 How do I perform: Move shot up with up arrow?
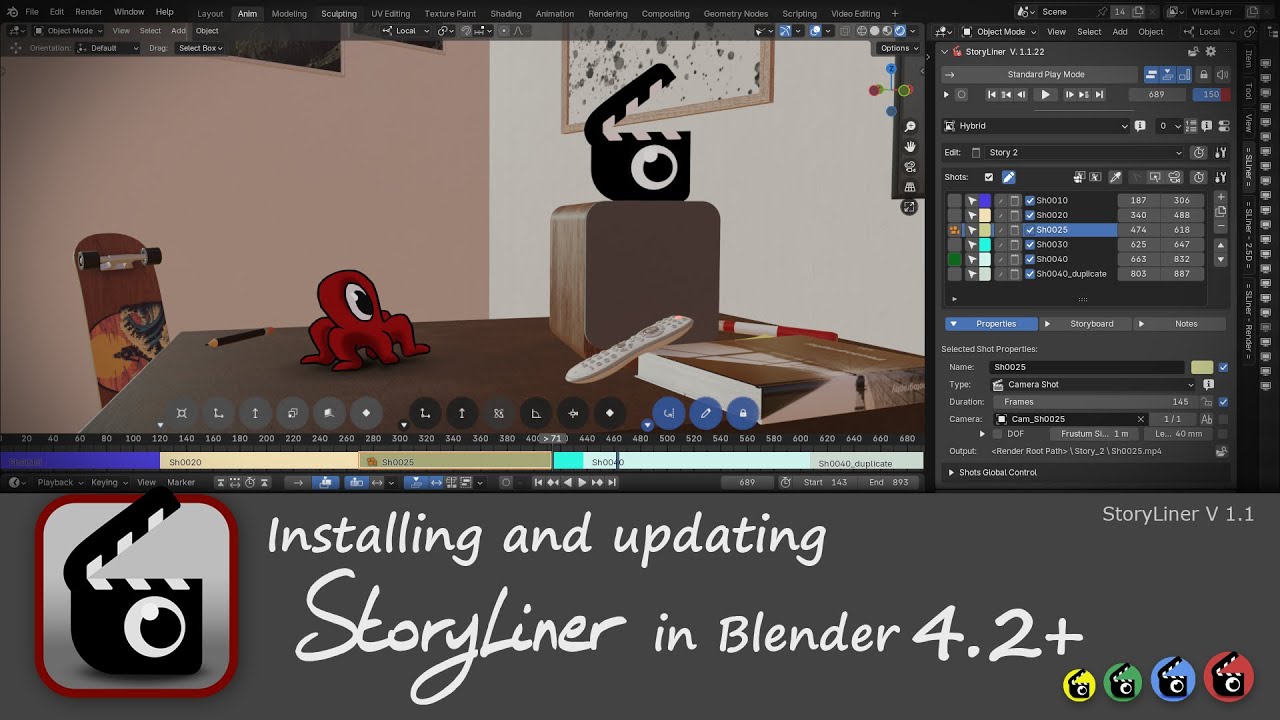point(1221,245)
